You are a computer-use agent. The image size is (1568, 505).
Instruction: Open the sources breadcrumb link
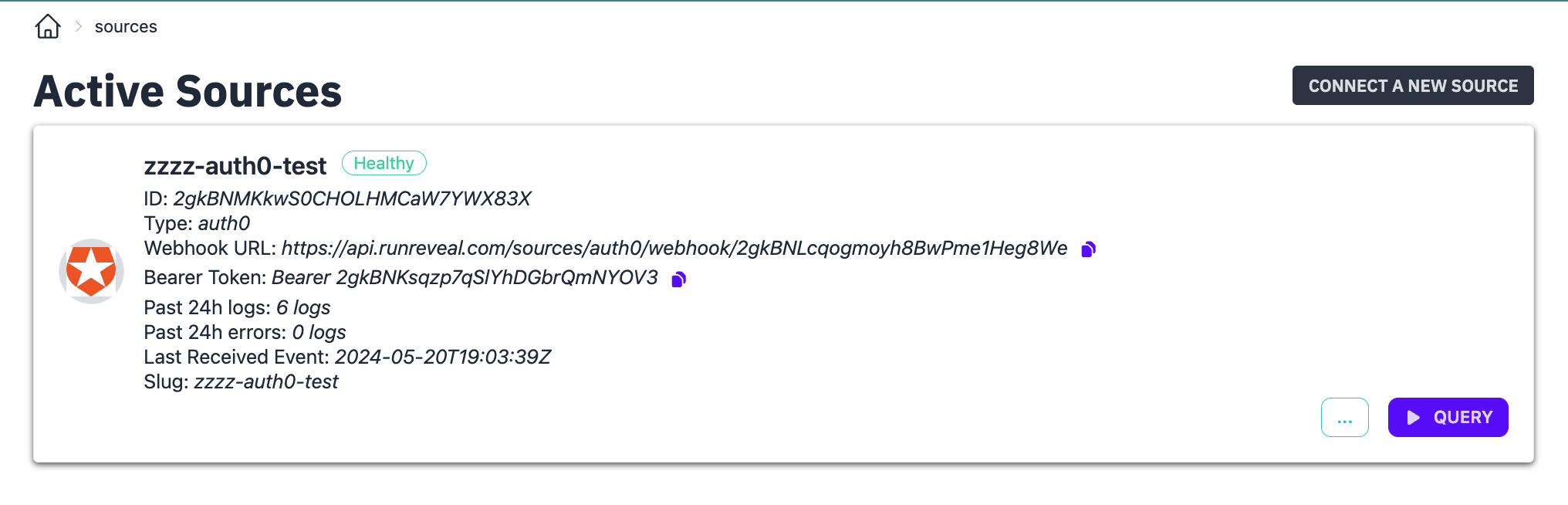[126, 27]
